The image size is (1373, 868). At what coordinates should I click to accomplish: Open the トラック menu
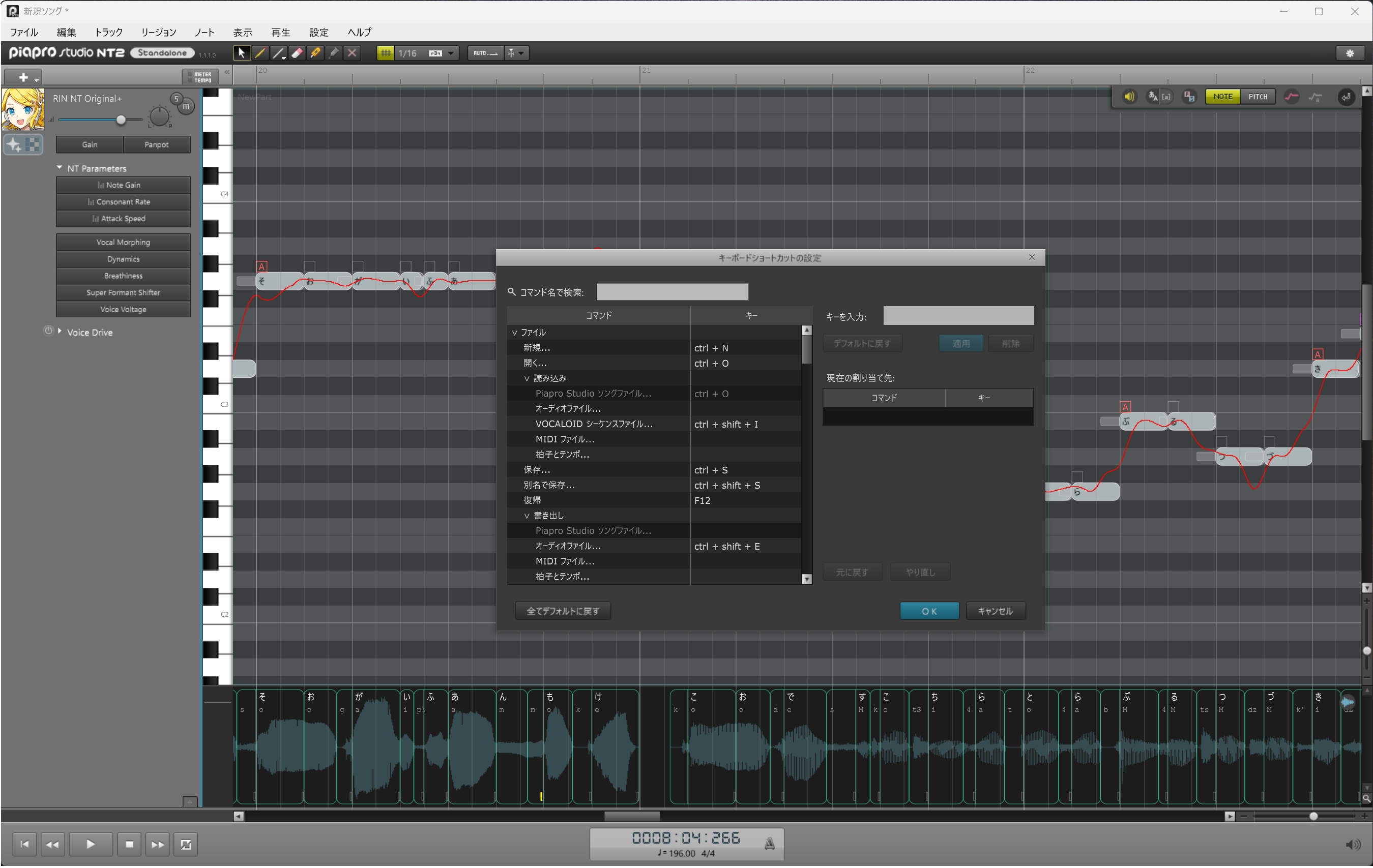108,33
